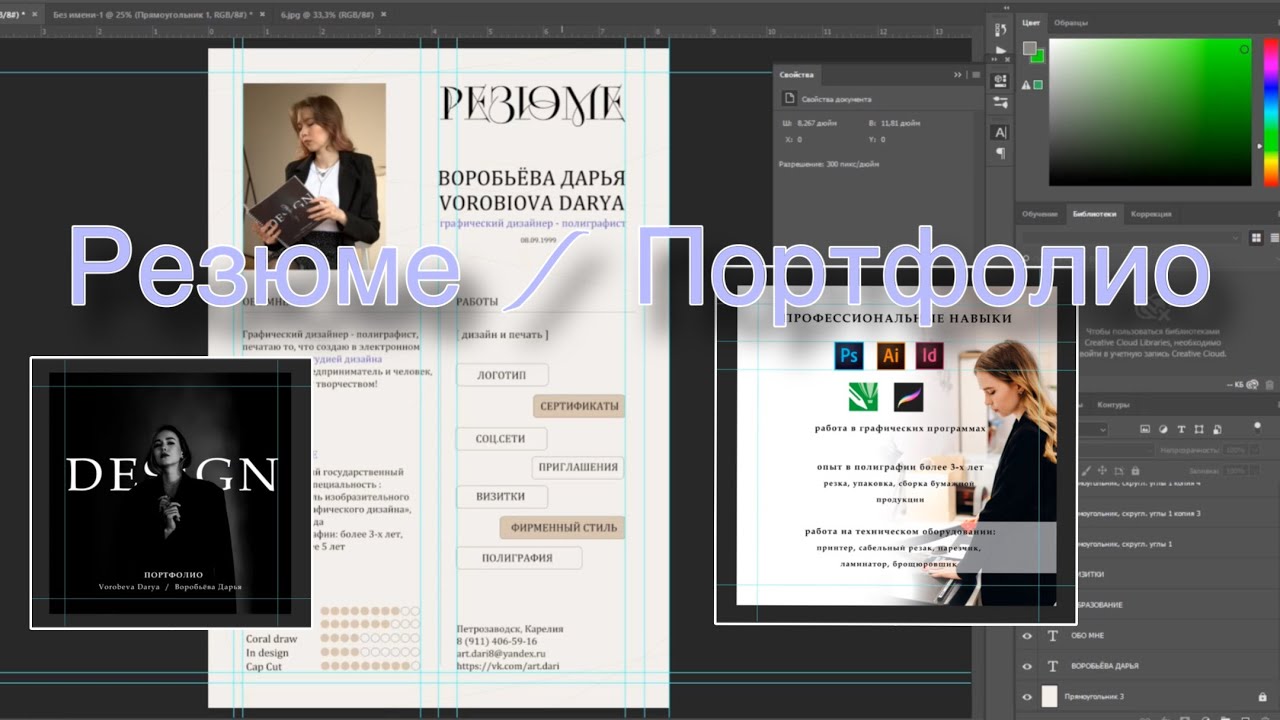Click the gamut replacement color swatch
Screen dimensions: 1280x720
[x=1038, y=85]
